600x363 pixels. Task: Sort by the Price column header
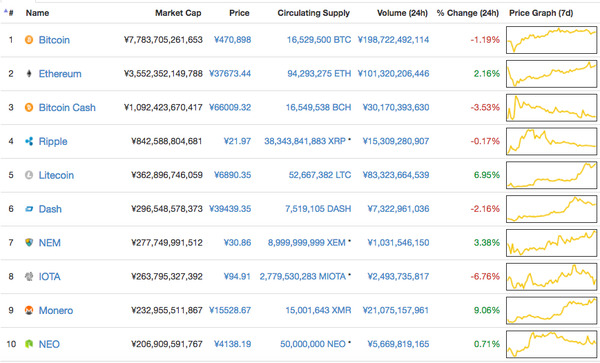click(x=239, y=13)
